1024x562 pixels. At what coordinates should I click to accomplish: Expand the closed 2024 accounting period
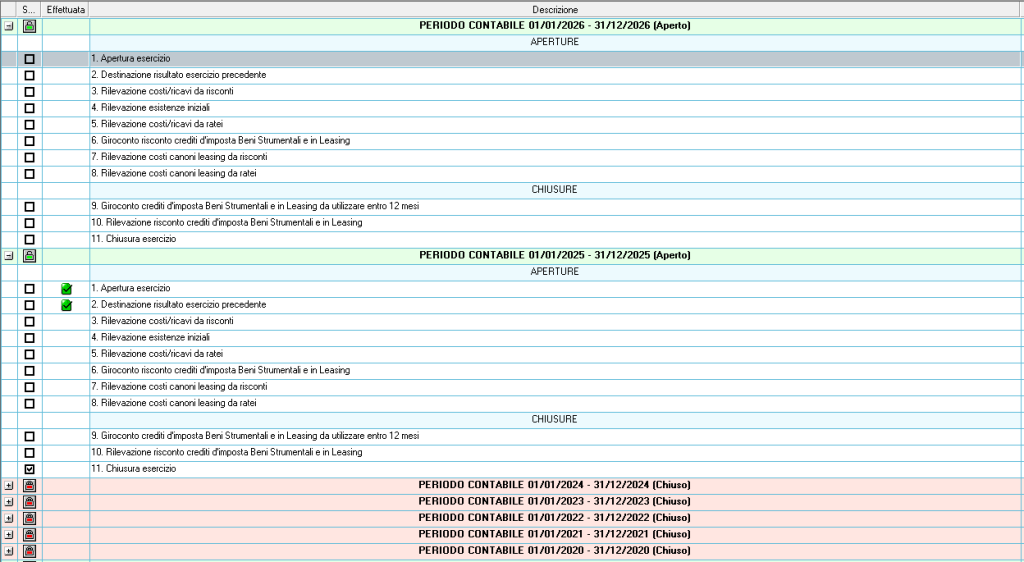click(8, 485)
